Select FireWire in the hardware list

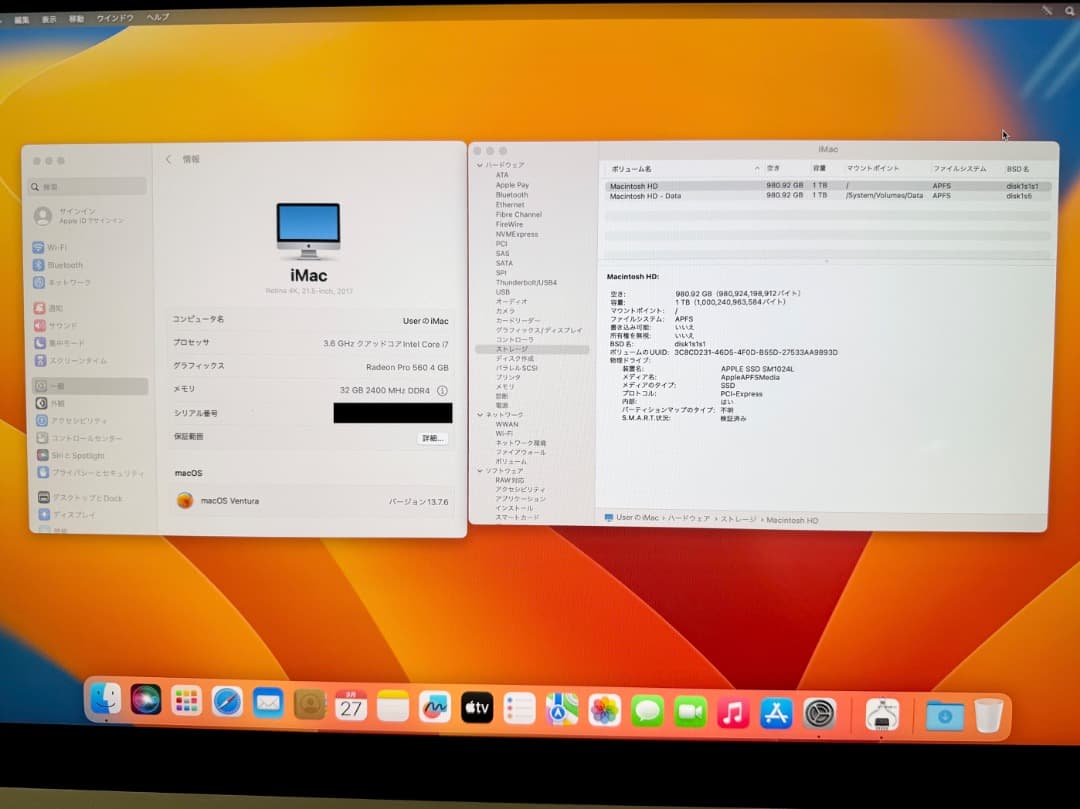(x=509, y=224)
